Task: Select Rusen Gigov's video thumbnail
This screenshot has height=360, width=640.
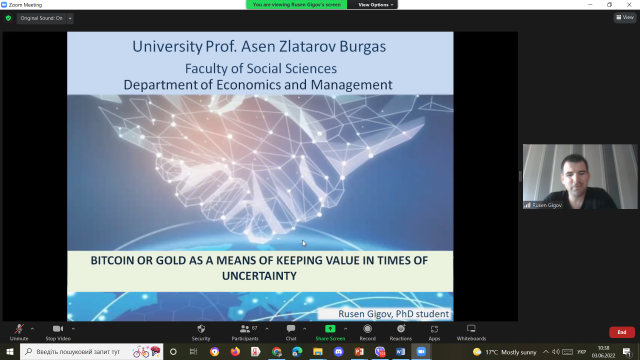Action: pyautogui.click(x=580, y=176)
